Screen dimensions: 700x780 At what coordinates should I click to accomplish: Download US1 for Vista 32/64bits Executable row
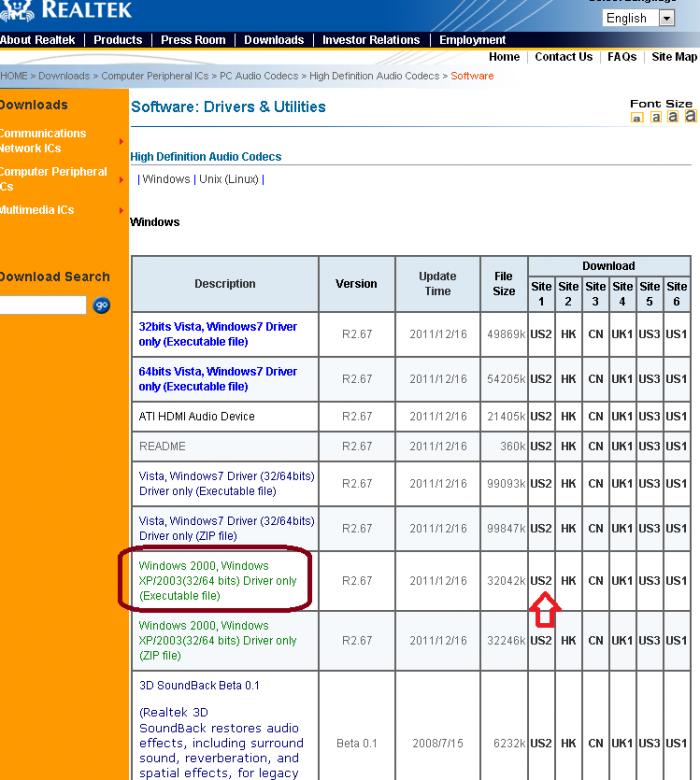(676, 484)
